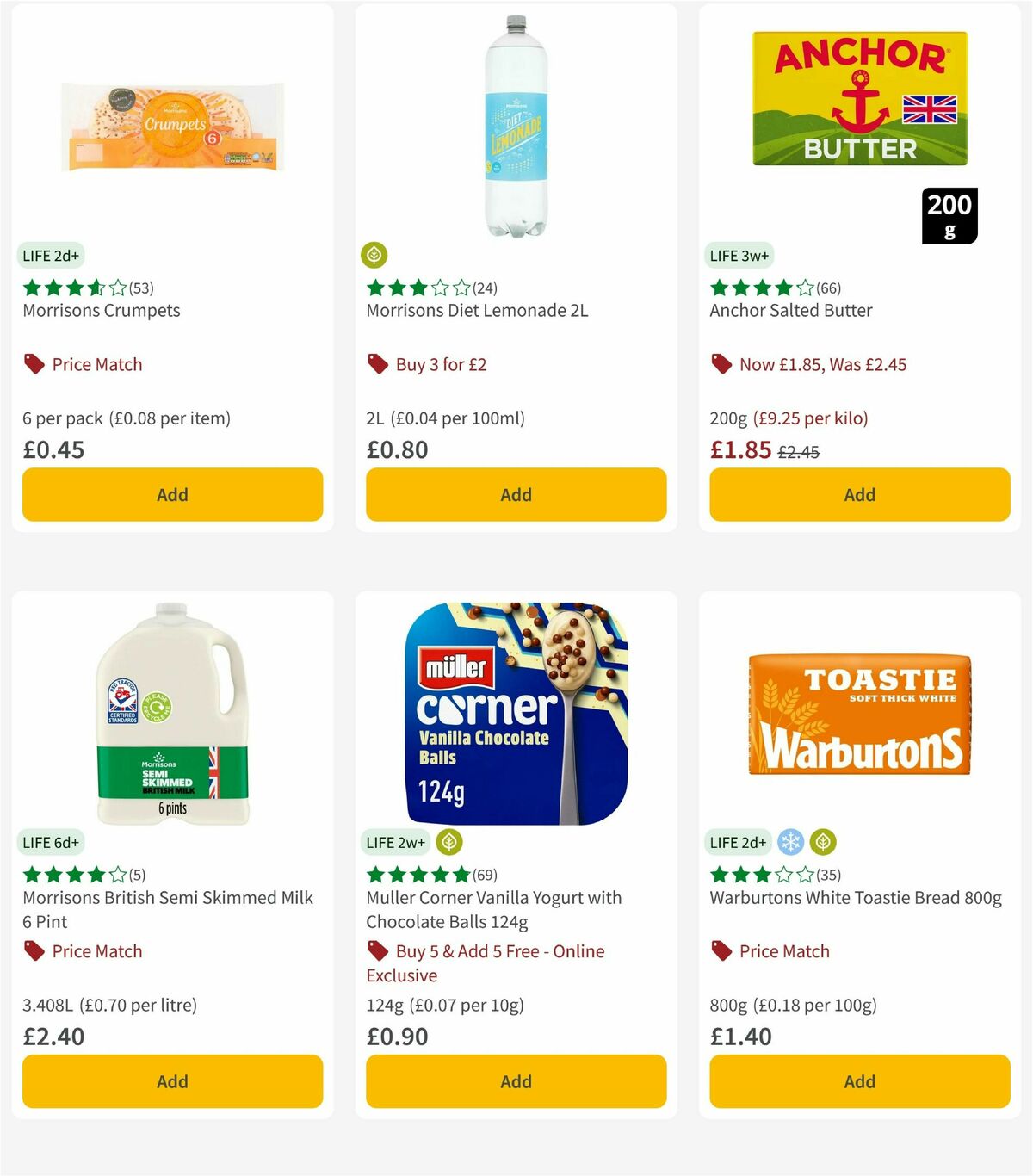Add Anchor Salted Butter to the basket
Viewport: 1033px width, 1176px height.
click(x=859, y=494)
